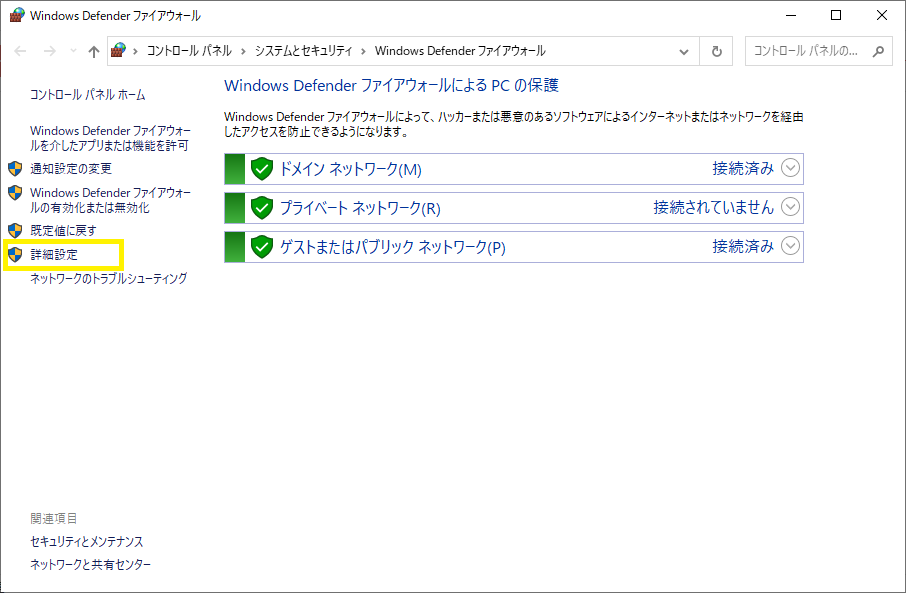This screenshot has width=906, height=593.
Task: Expand ゲストまたはパブリック ネットワーク section chevron
Action: click(x=790, y=246)
